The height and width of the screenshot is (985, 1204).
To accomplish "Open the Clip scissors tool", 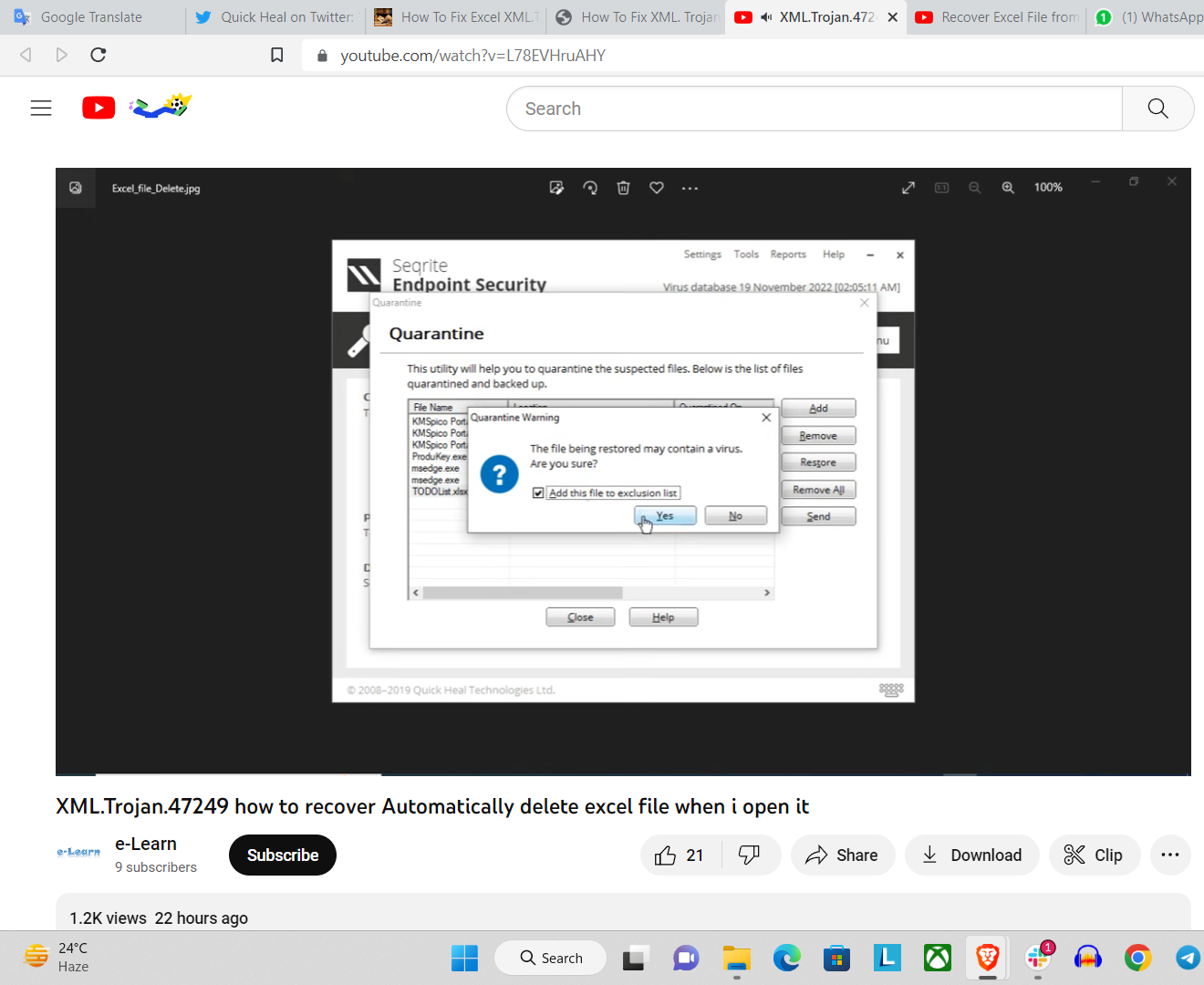I will coord(1094,855).
